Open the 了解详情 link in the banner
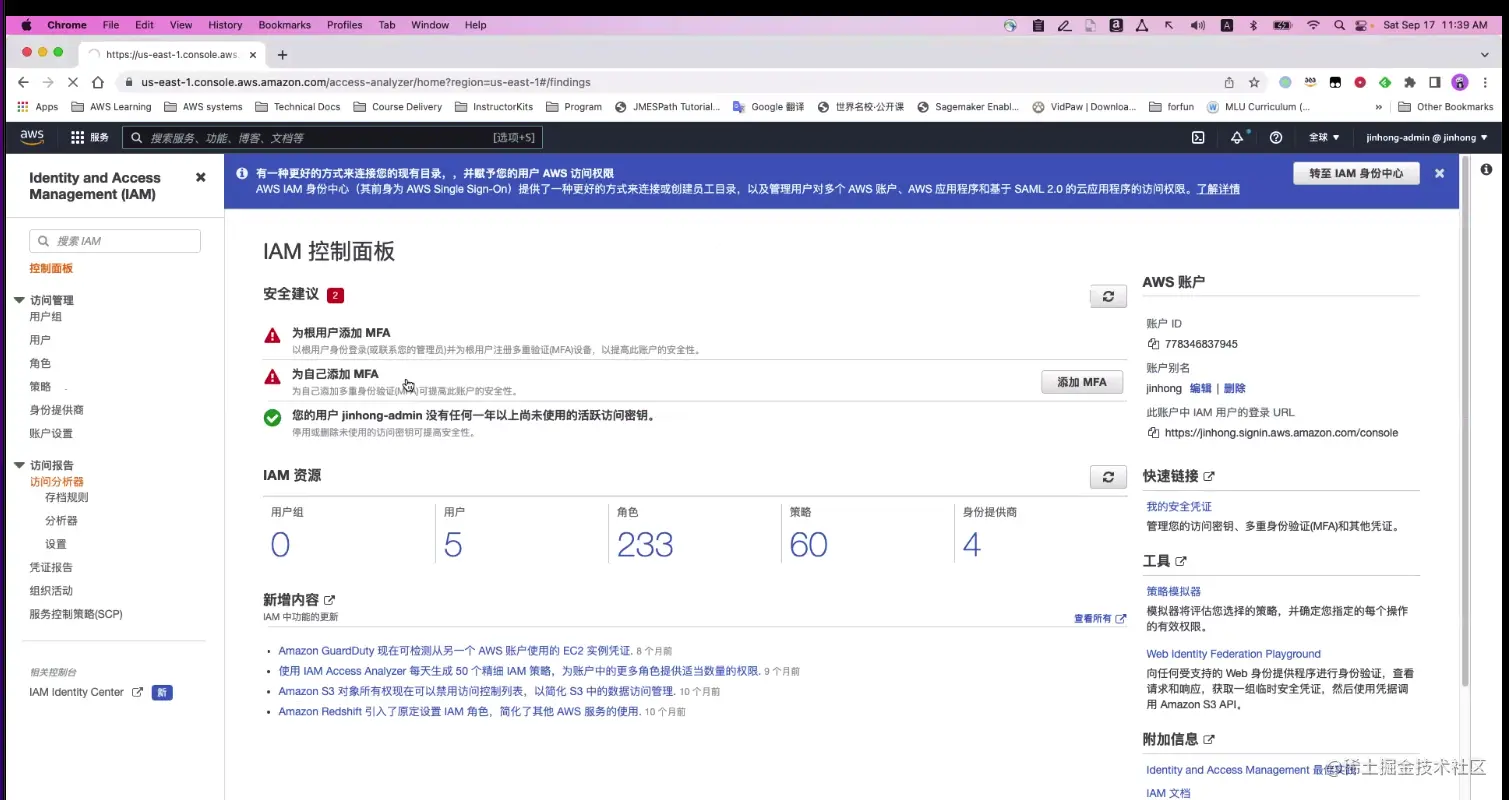This screenshot has width=1509, height=800. point(1218,189)
